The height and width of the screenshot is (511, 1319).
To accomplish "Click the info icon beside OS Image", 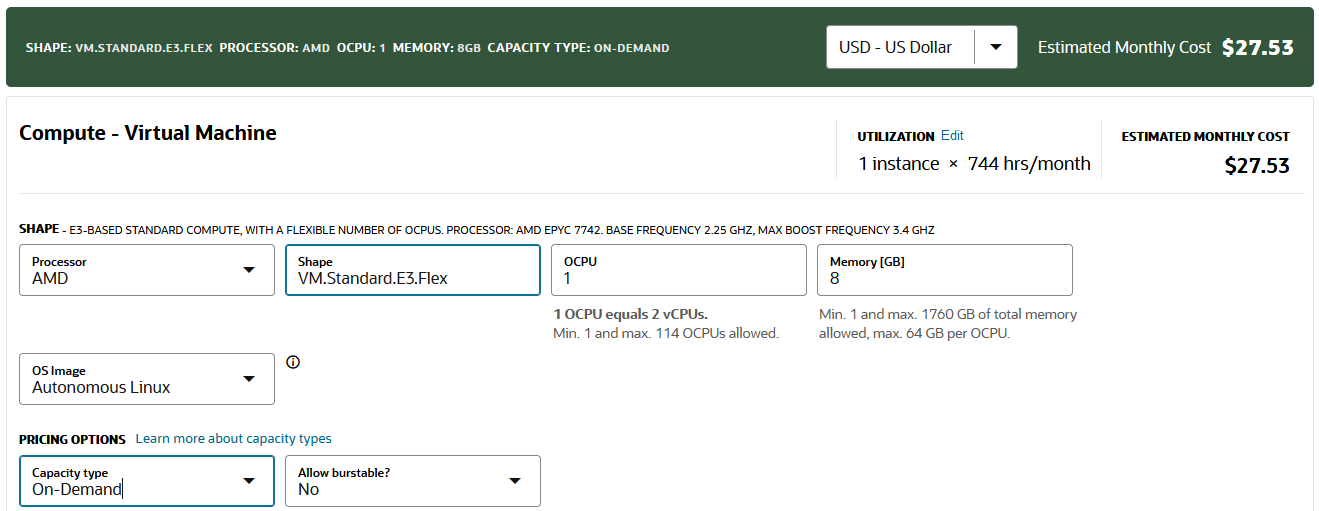I will (x=293, y=362).
